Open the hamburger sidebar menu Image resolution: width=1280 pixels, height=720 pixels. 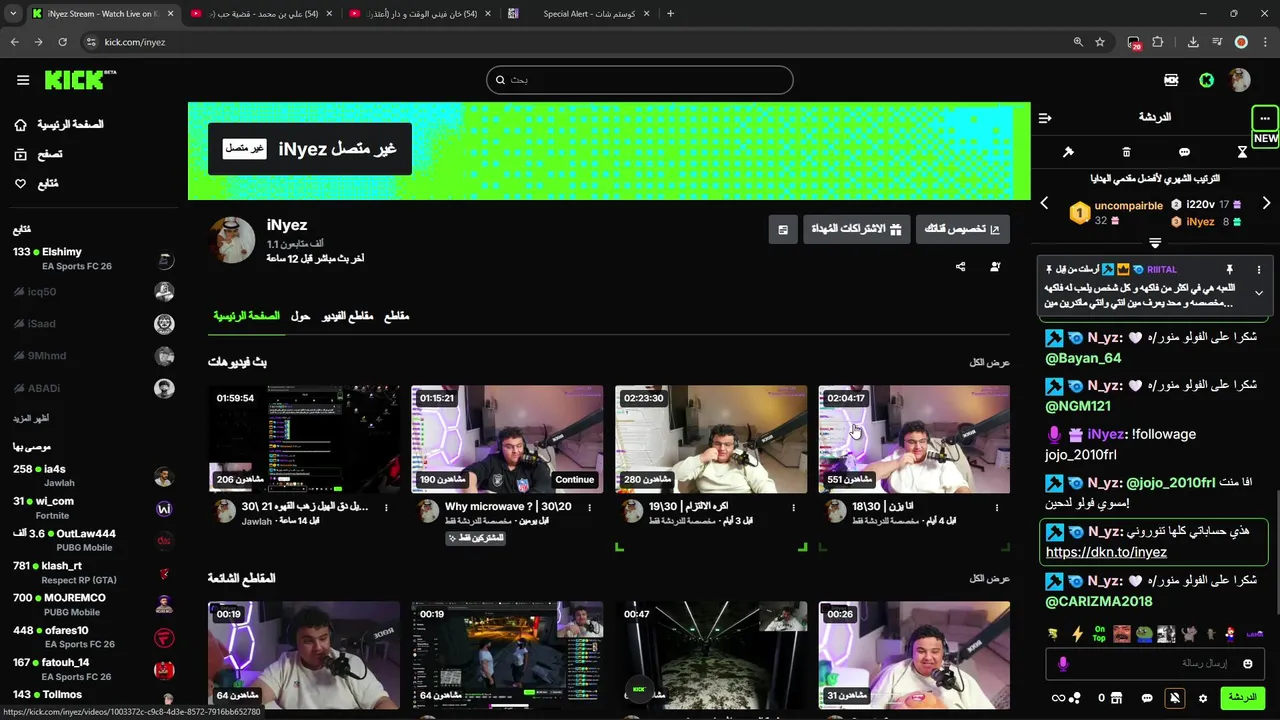(x=23, y=80)
